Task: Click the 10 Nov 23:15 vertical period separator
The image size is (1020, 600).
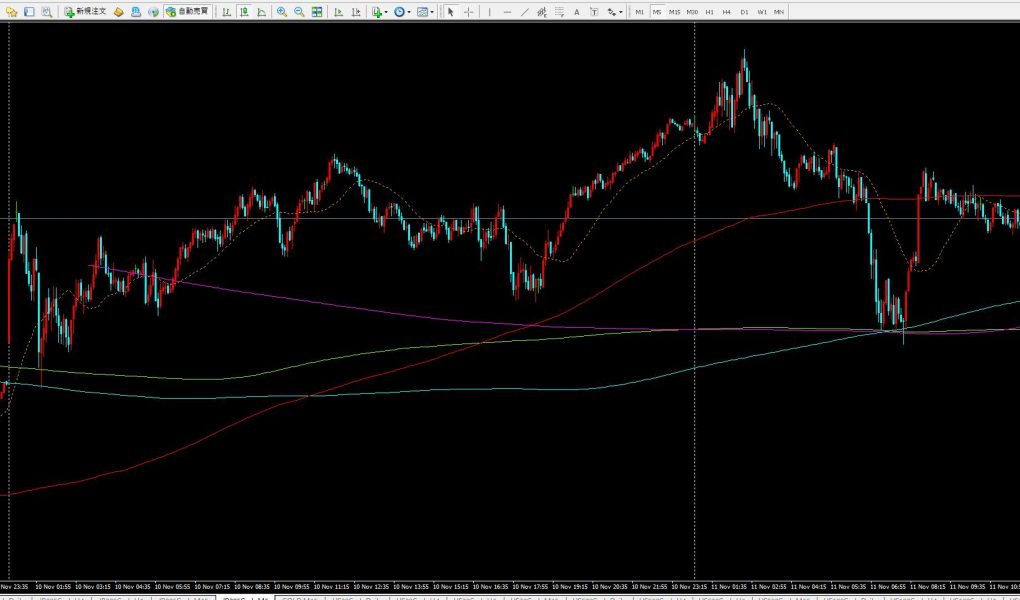Action: (695, 300)
